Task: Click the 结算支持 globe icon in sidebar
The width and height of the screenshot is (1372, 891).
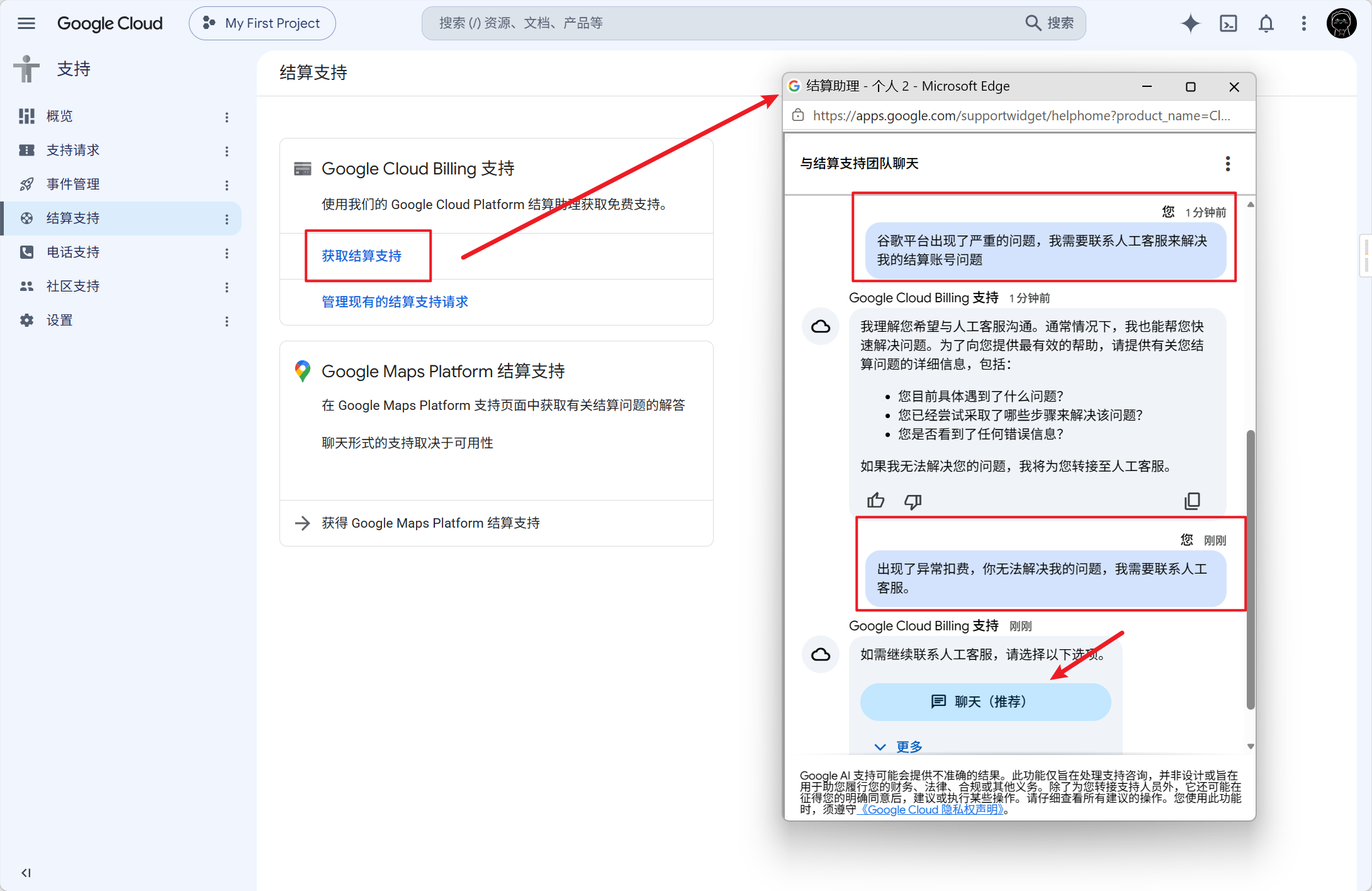Action: point(26,218)
